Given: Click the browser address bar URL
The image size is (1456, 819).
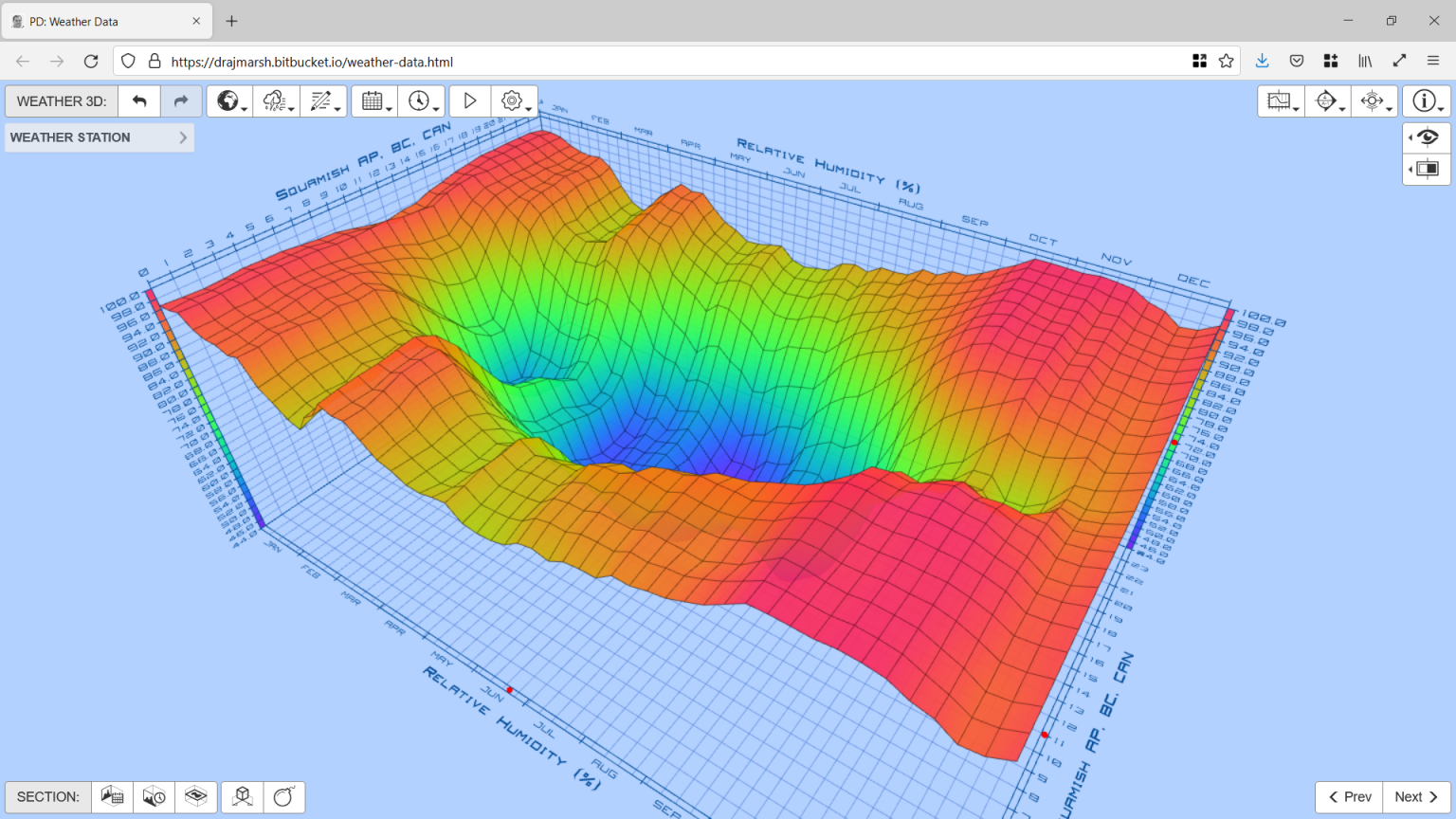Looking at the screenshot, I should (x=312, y=62).
